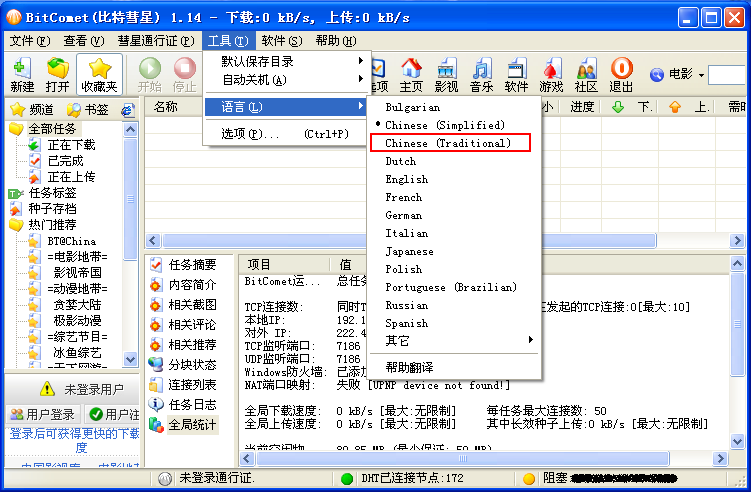Click the 新建 (New) toolbar icon
751x492 pixels.
pyautogui.click(x=22, y=75)
